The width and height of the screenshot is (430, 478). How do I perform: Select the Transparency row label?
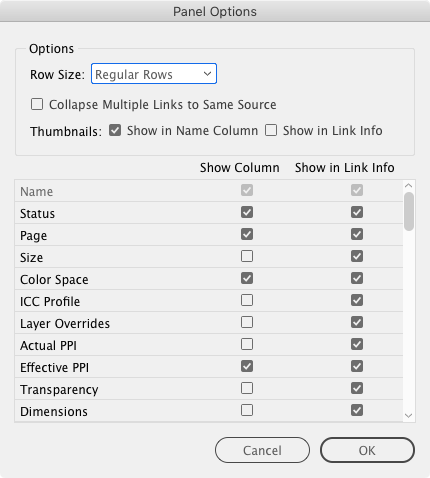coord(59,390)
